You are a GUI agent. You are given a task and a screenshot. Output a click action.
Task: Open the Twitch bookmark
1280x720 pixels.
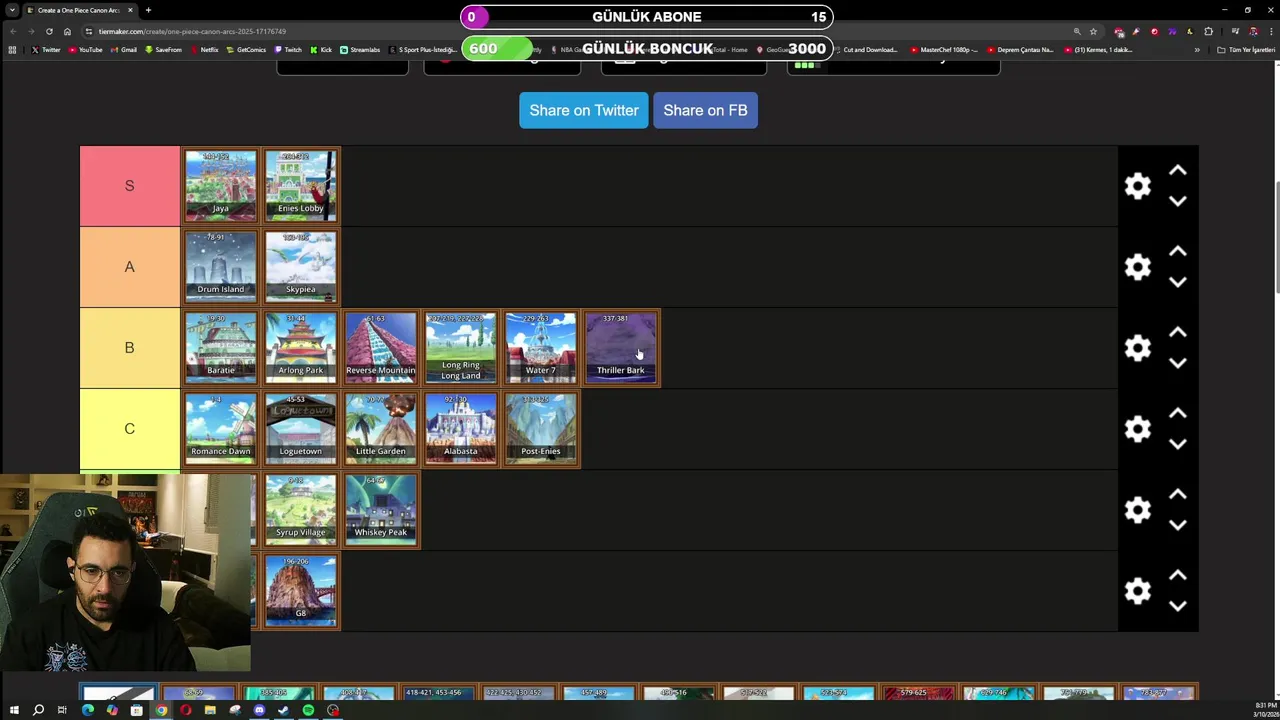(x=288, y=50)
